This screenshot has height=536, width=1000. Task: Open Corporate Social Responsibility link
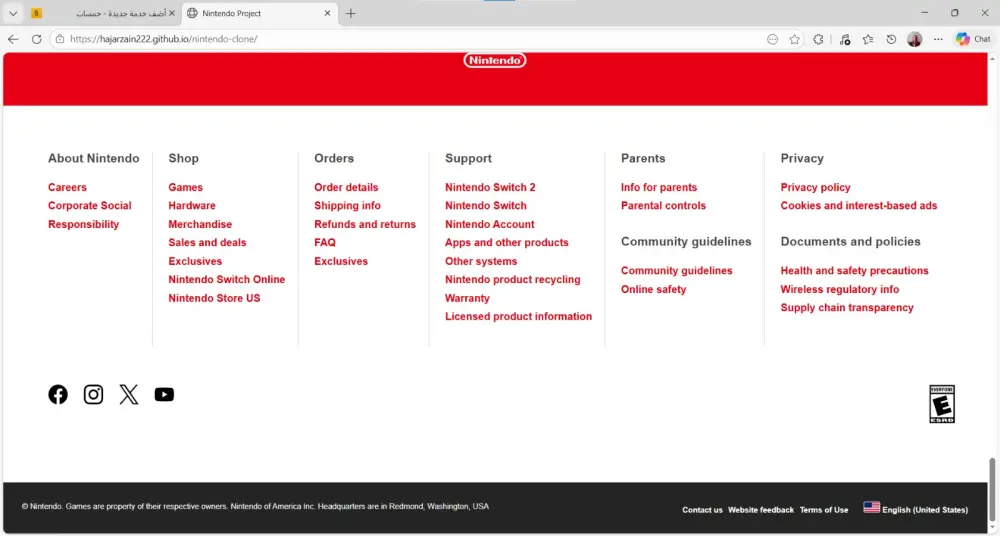point(89,214)
